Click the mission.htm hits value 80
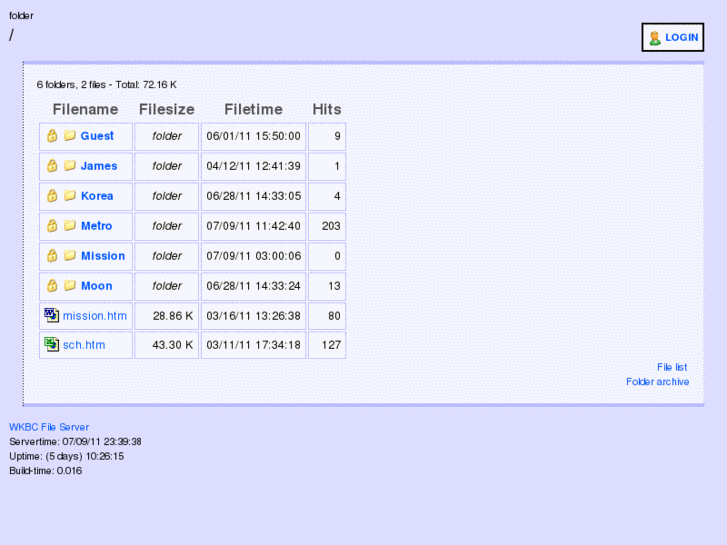 point(334,316)
